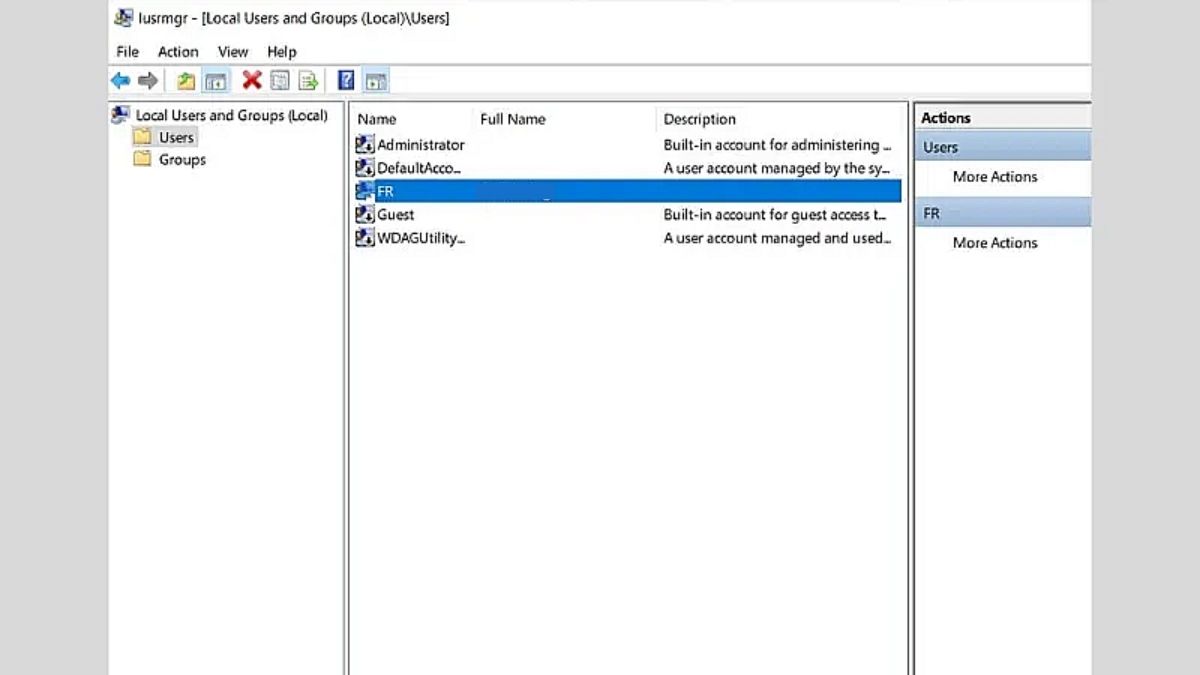Viewport: 1200px width, 675px height.
Task: Select the Guest account icon
Action: pyautogui.click(x=365, y=215)
